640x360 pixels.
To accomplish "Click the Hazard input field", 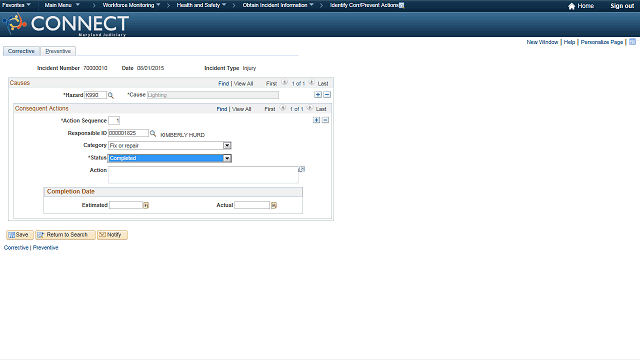I will (96, 95).
